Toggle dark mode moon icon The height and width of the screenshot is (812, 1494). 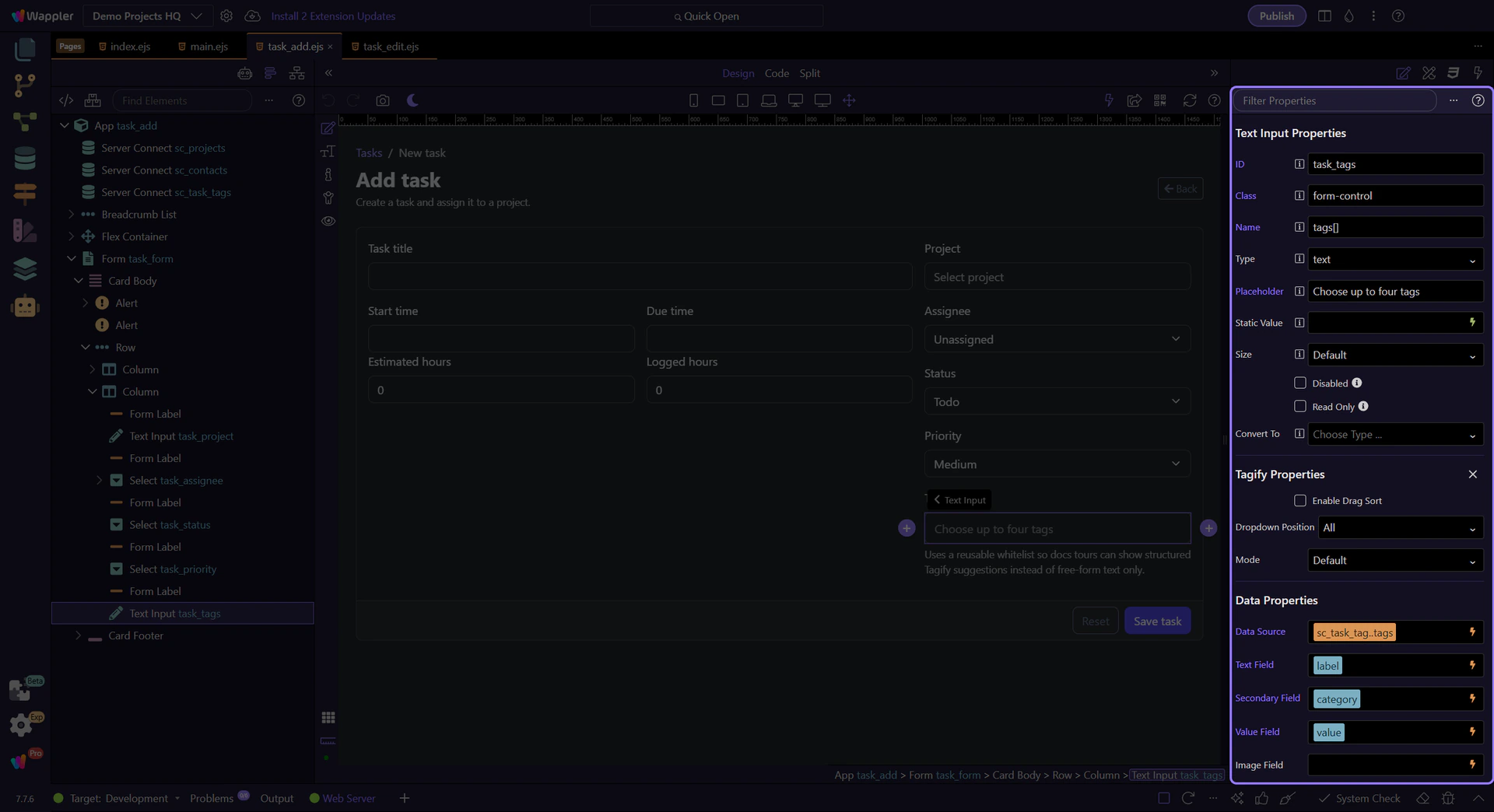412,100
